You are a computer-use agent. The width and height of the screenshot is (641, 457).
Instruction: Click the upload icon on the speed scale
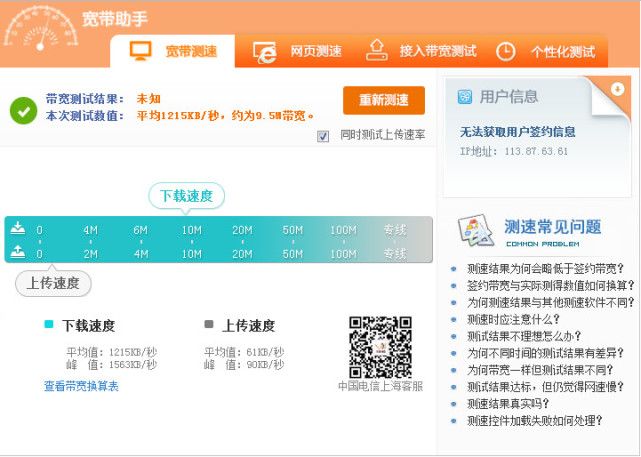click(17, 253)
